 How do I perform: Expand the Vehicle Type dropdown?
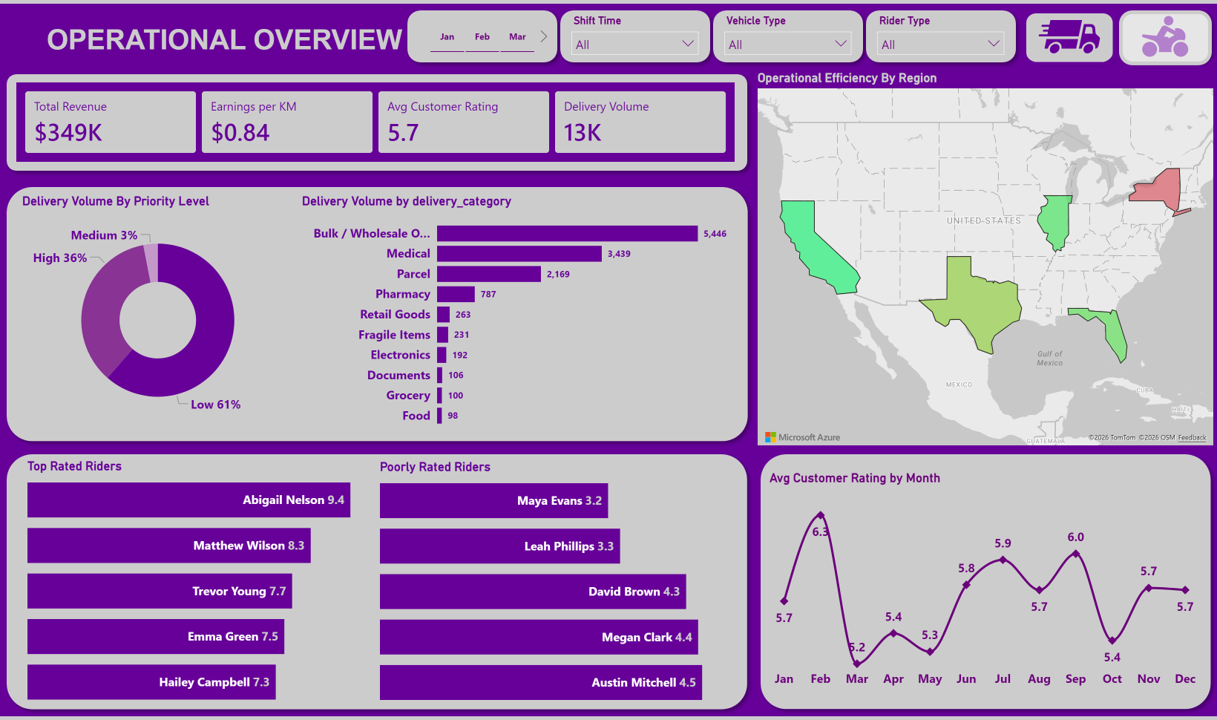click(787, 44)
